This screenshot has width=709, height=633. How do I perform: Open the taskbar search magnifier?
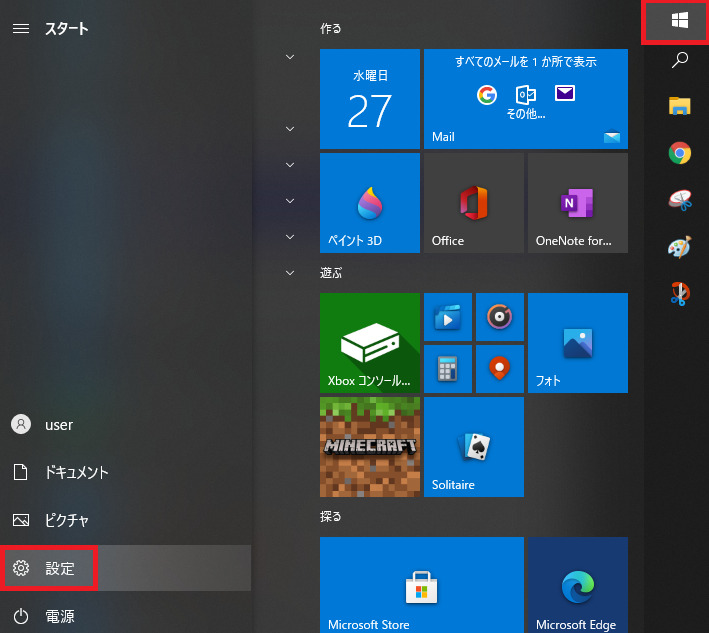pyautogui.click(x=680, y=60)
